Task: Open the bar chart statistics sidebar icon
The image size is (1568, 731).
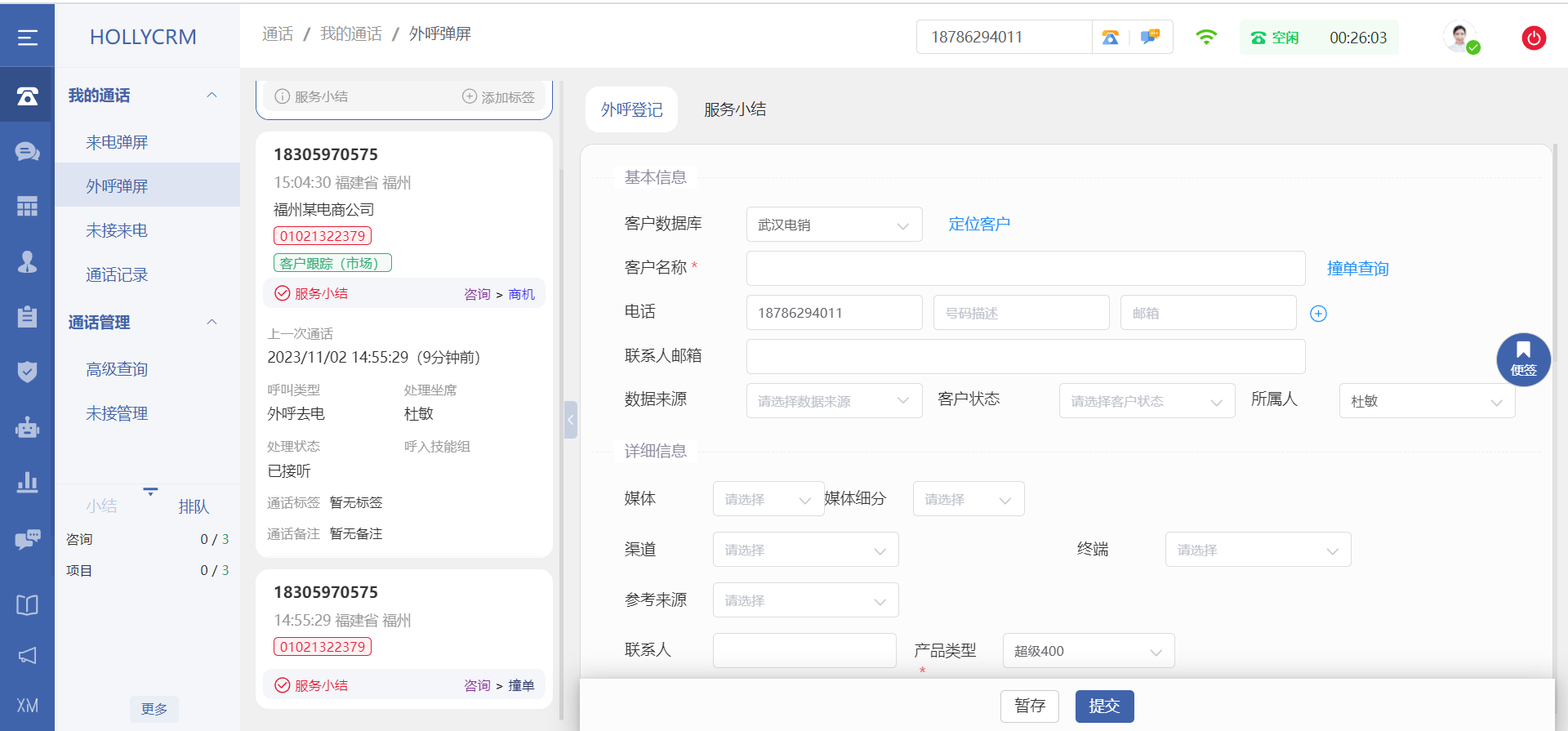Action: (x=27, y=482)
